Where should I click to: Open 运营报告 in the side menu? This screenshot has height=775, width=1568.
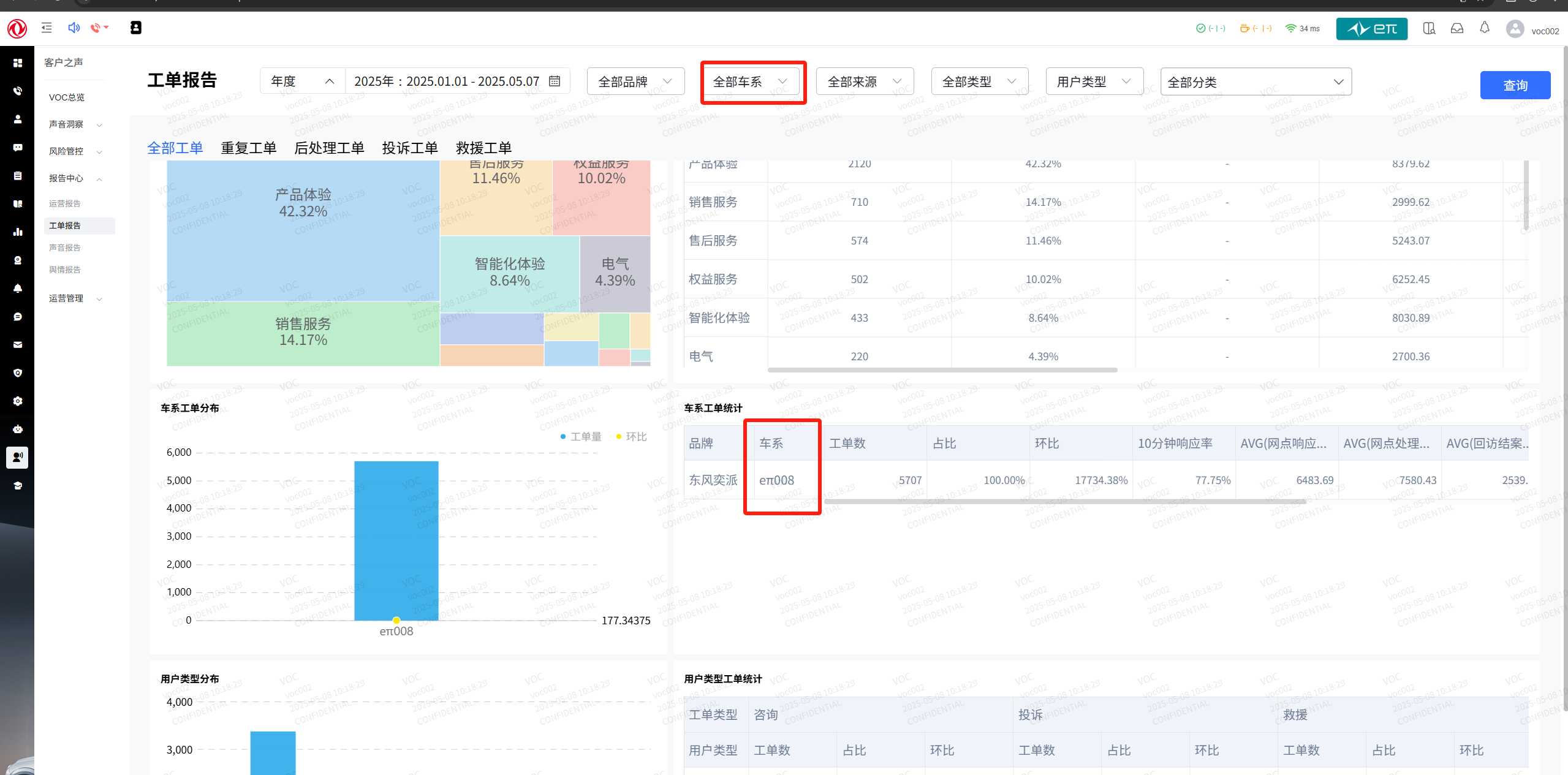[x=65, y=203]
